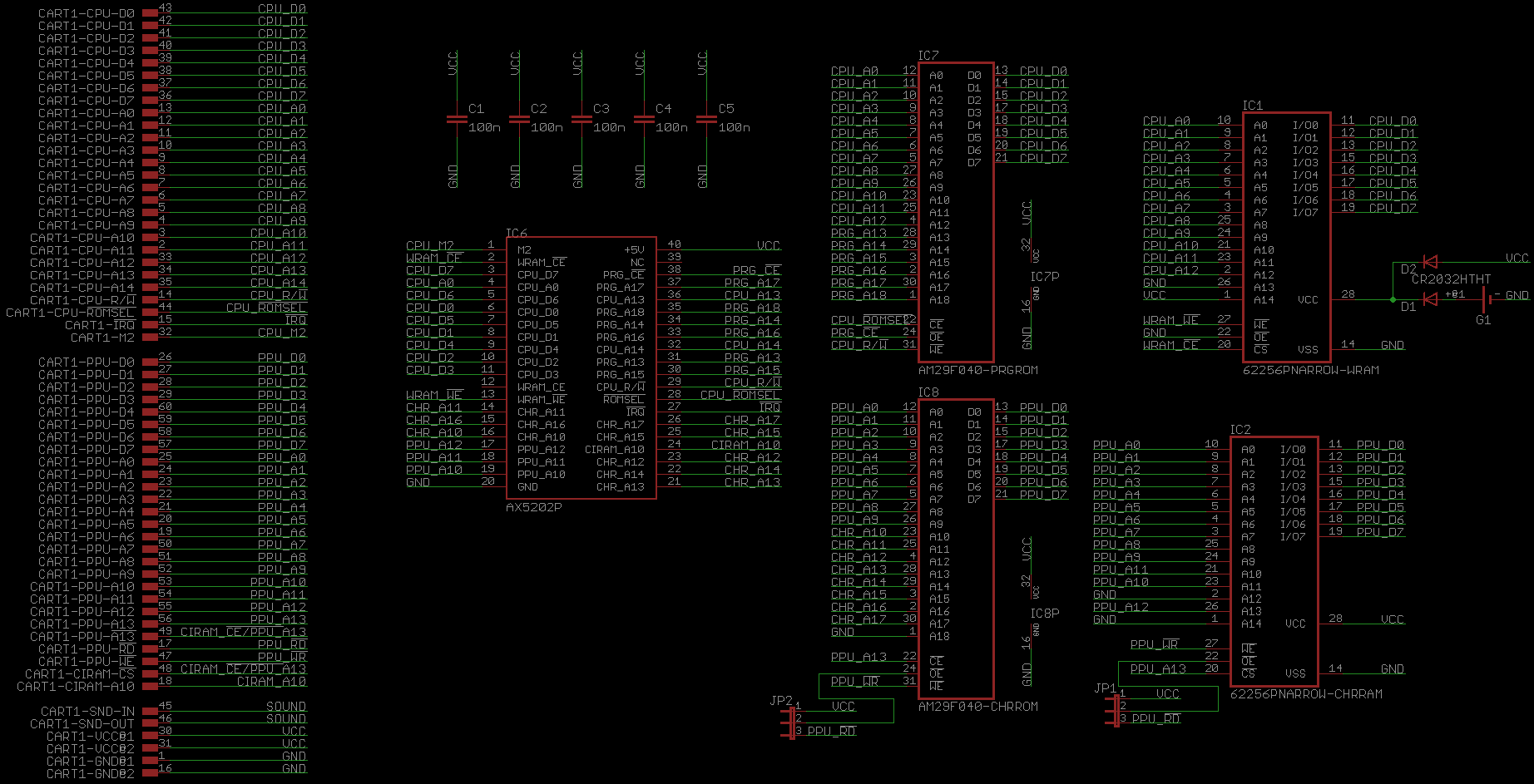Select the IC1 reference label
The height and width of the screenshot is (784, 1534).
pyautogui.click(x=1253, y=106)
